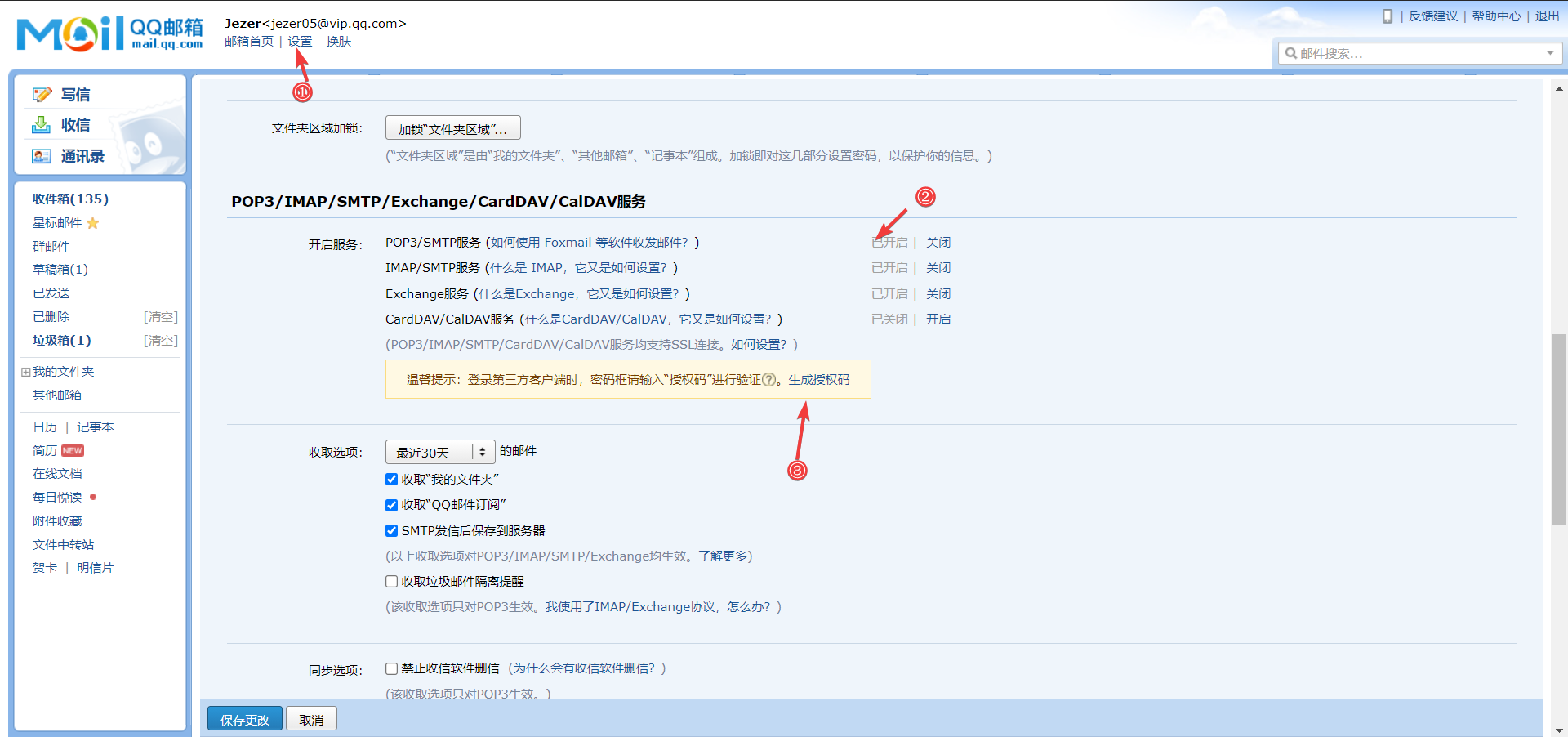The width and height of the screenshot is (1568, 737).
Task: Open the mobile phone icon near 反馈建议
Action: coord(1387,16)
